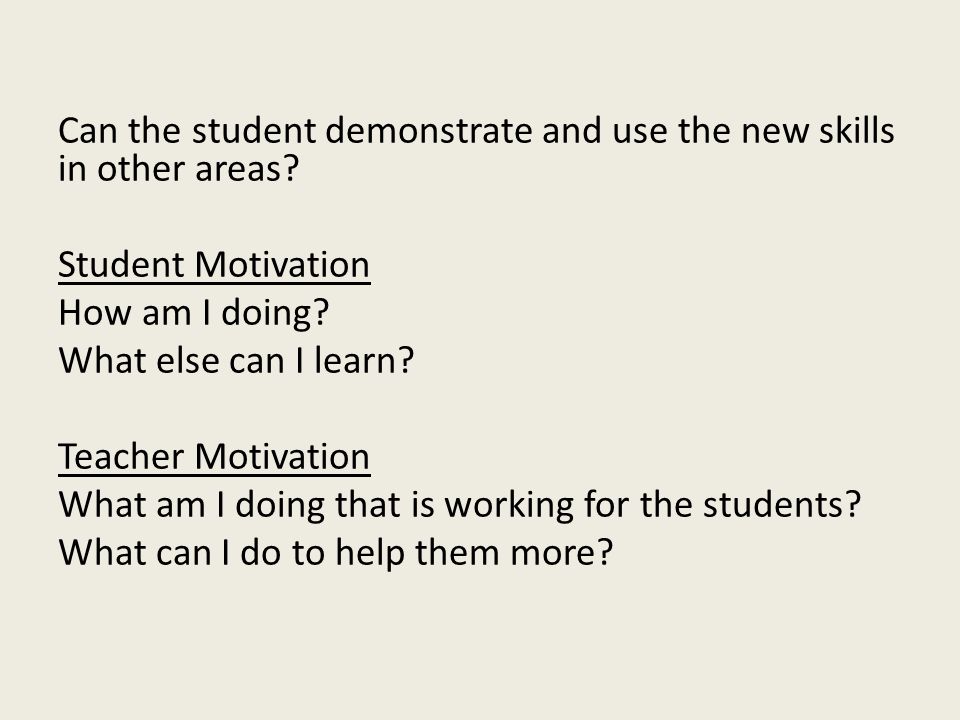Click the word 'working' in the teacher section
960x720 pixels.
tap(509, 506)
